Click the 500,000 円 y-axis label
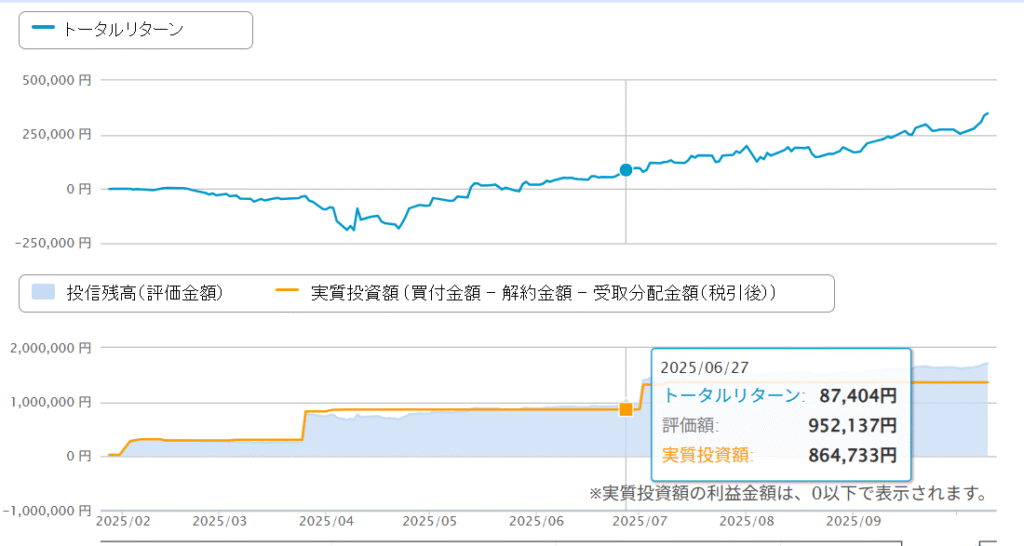 tap(55, 79)
